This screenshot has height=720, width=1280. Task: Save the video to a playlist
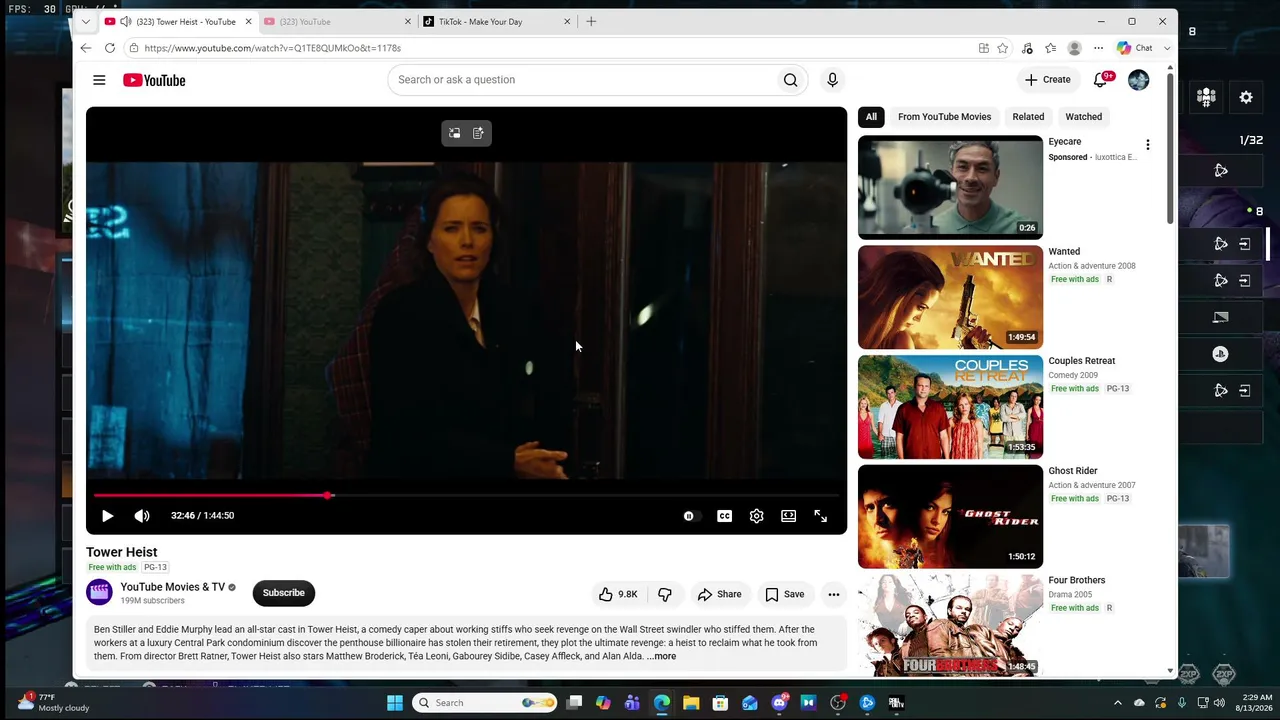(x=784, y=594)
